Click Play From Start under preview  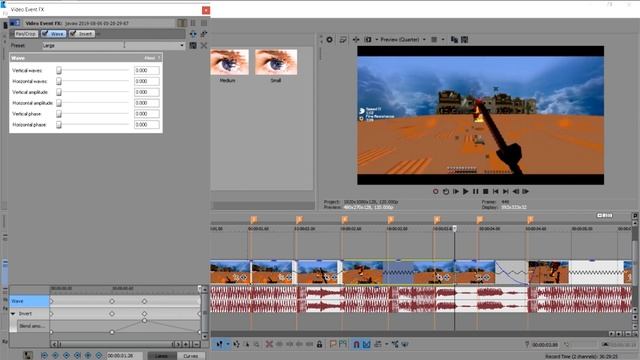point(456,191)
